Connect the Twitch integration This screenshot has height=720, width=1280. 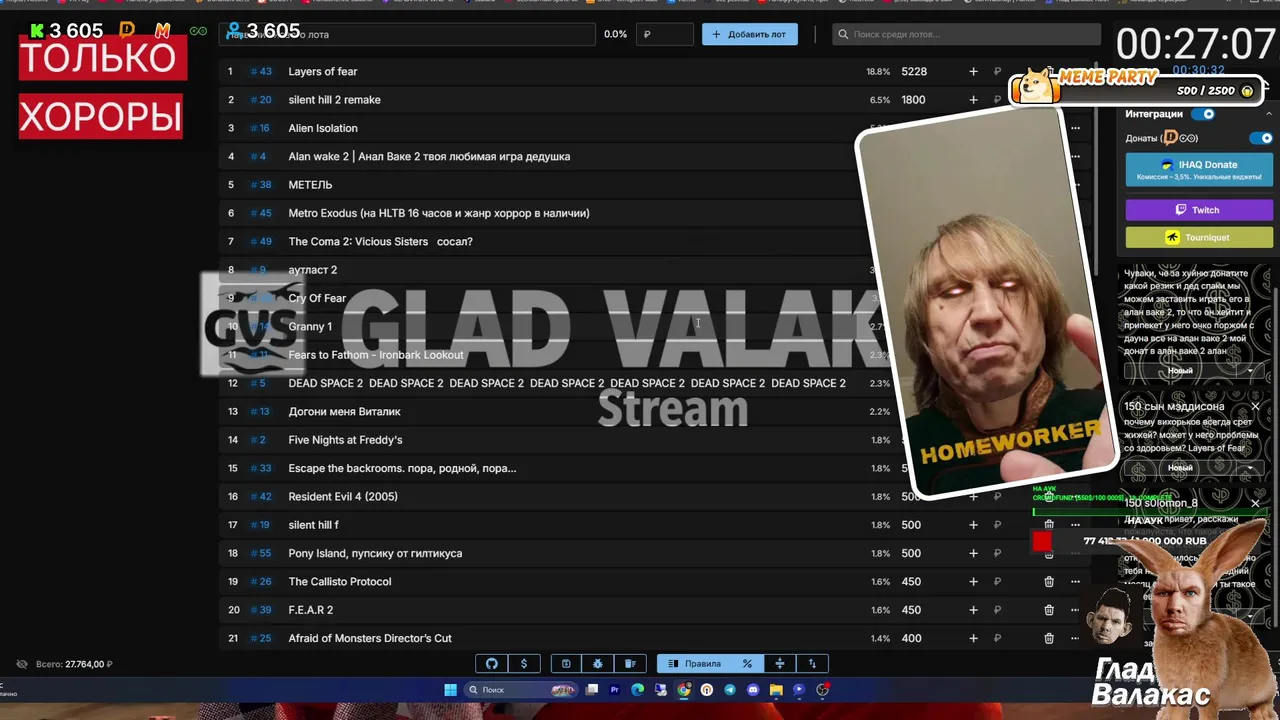coord(1199,210)
